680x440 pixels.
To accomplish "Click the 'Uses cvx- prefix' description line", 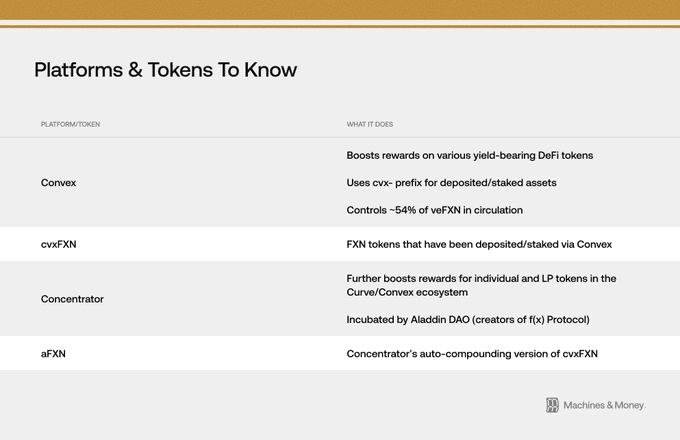I will pyautogui.click(x=451, y=183).
